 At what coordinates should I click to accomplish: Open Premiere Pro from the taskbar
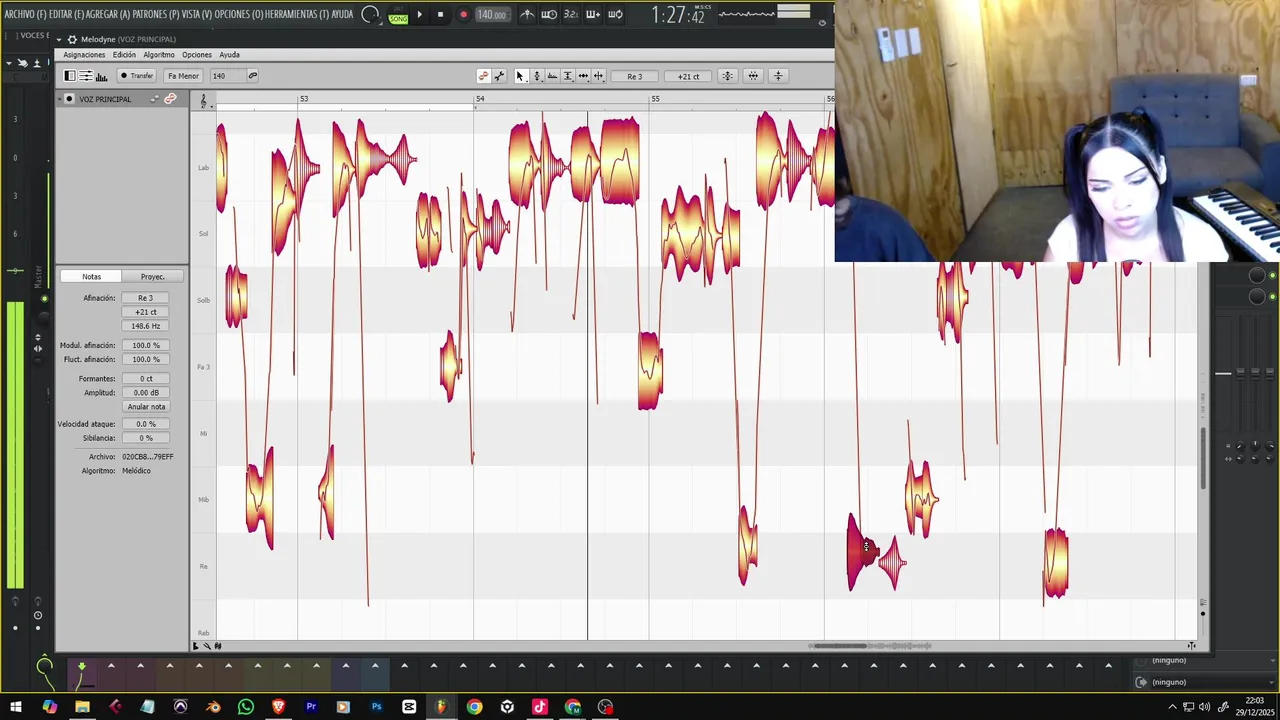(x=311, y=707)
